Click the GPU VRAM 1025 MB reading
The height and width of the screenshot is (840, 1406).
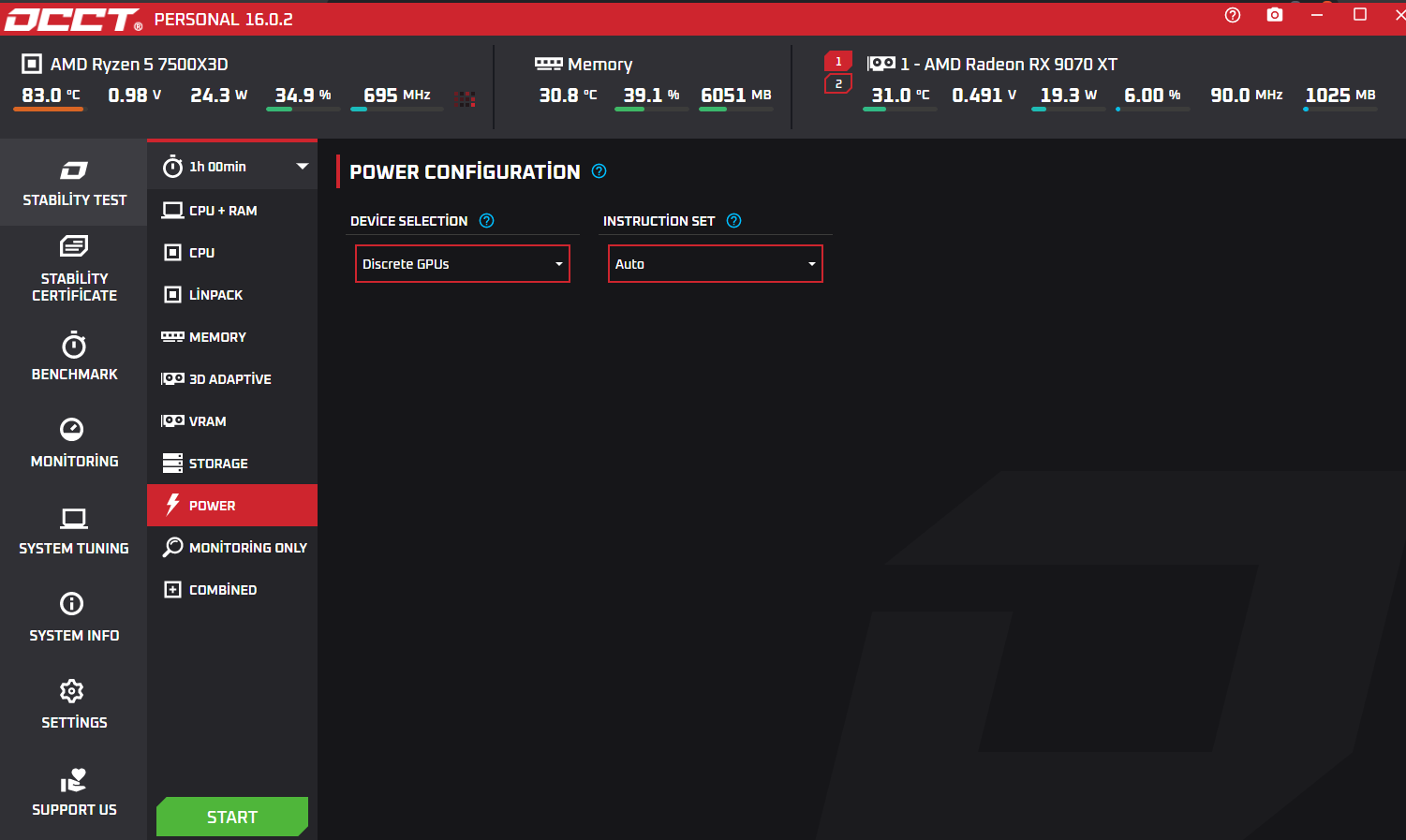pyautogui.click(x=1340, y=96)
